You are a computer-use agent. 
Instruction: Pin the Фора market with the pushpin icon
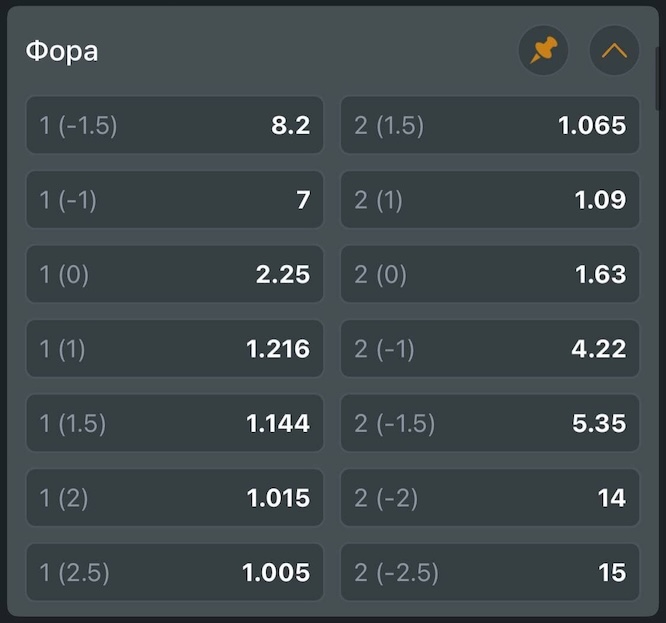(x=543, y=51)
